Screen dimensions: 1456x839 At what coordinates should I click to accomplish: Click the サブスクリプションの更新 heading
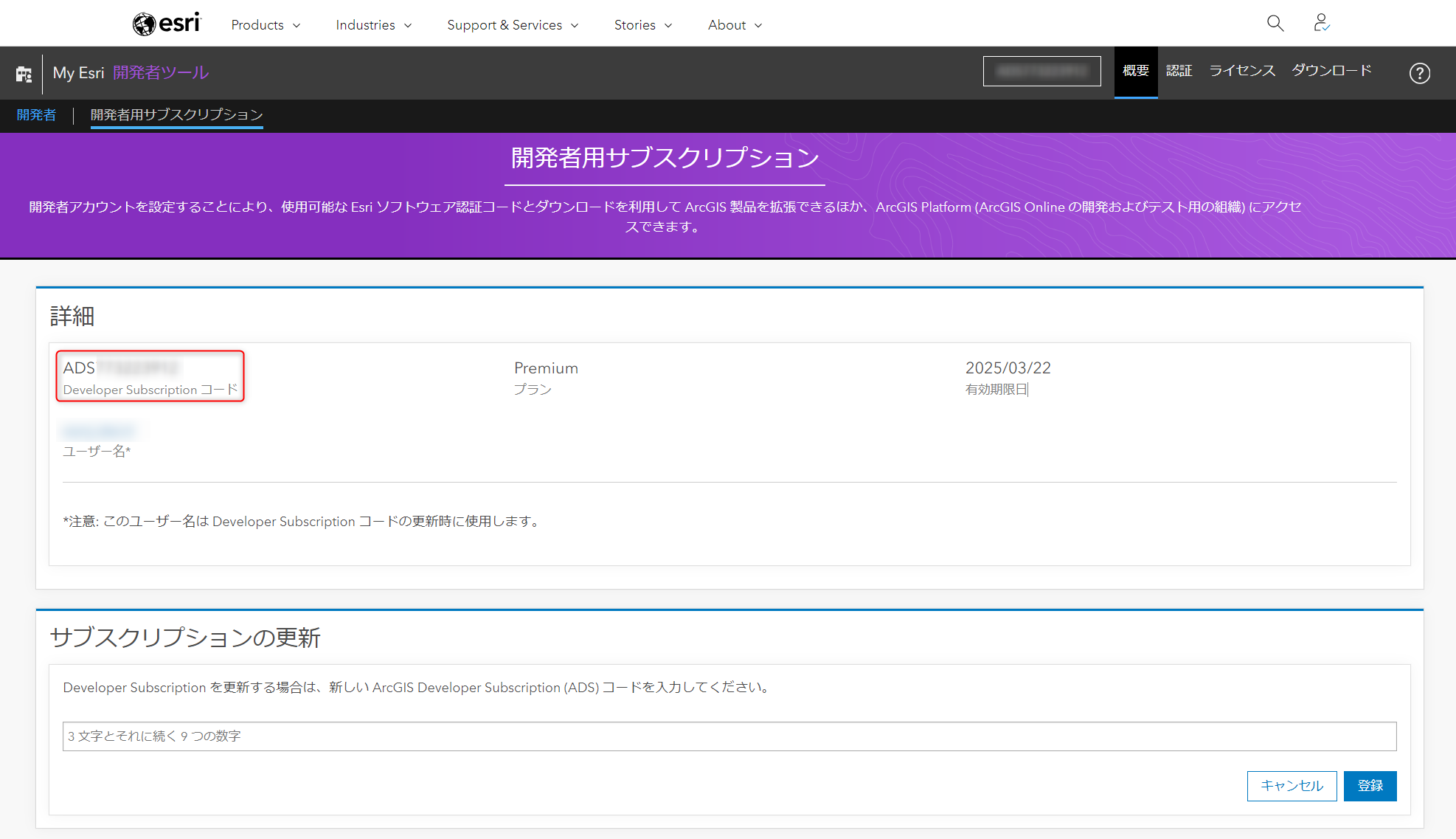click(185, 638)
